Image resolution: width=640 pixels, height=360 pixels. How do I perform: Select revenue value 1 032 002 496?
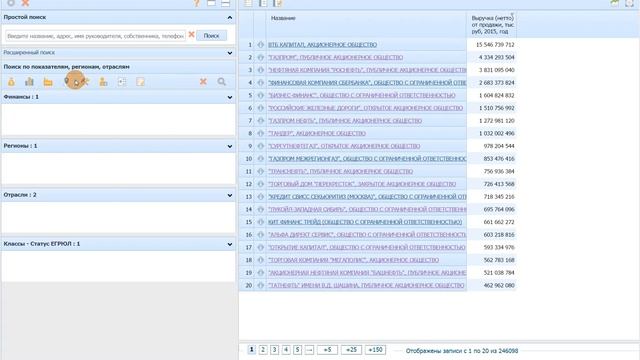tap(496, 133)
